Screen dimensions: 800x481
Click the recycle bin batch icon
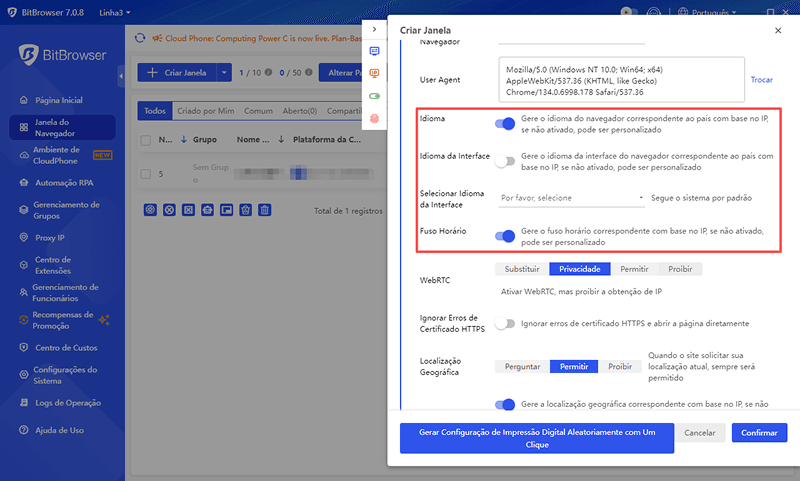pos(245,210)
